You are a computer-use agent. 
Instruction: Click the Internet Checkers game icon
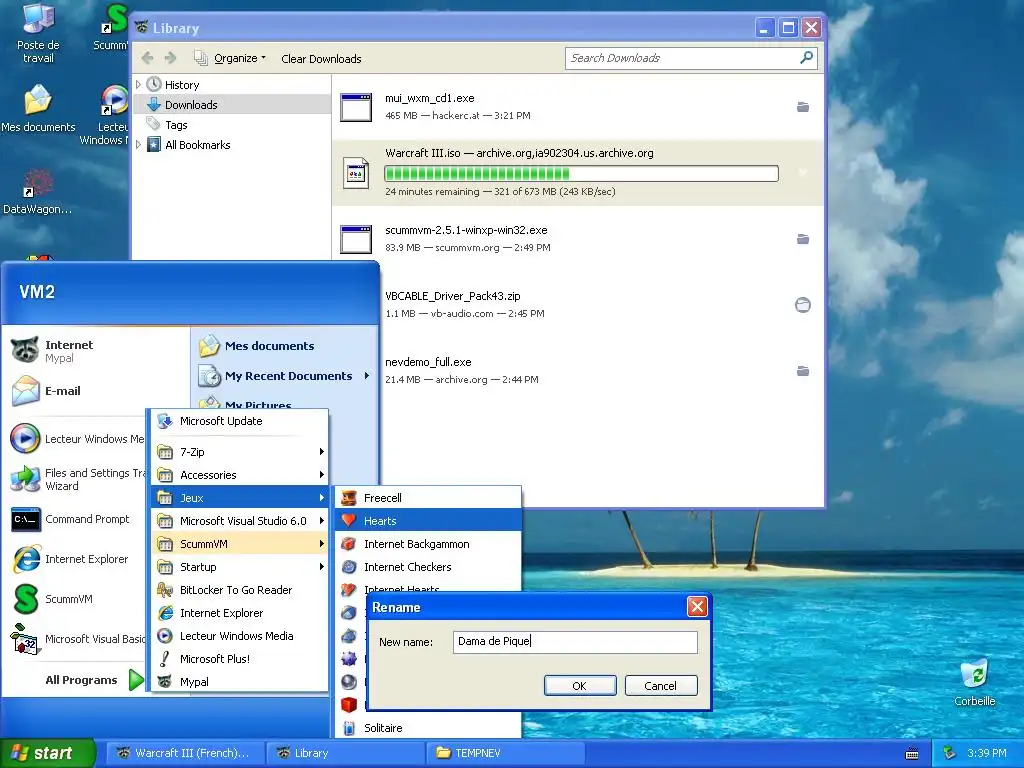(349, 567)
